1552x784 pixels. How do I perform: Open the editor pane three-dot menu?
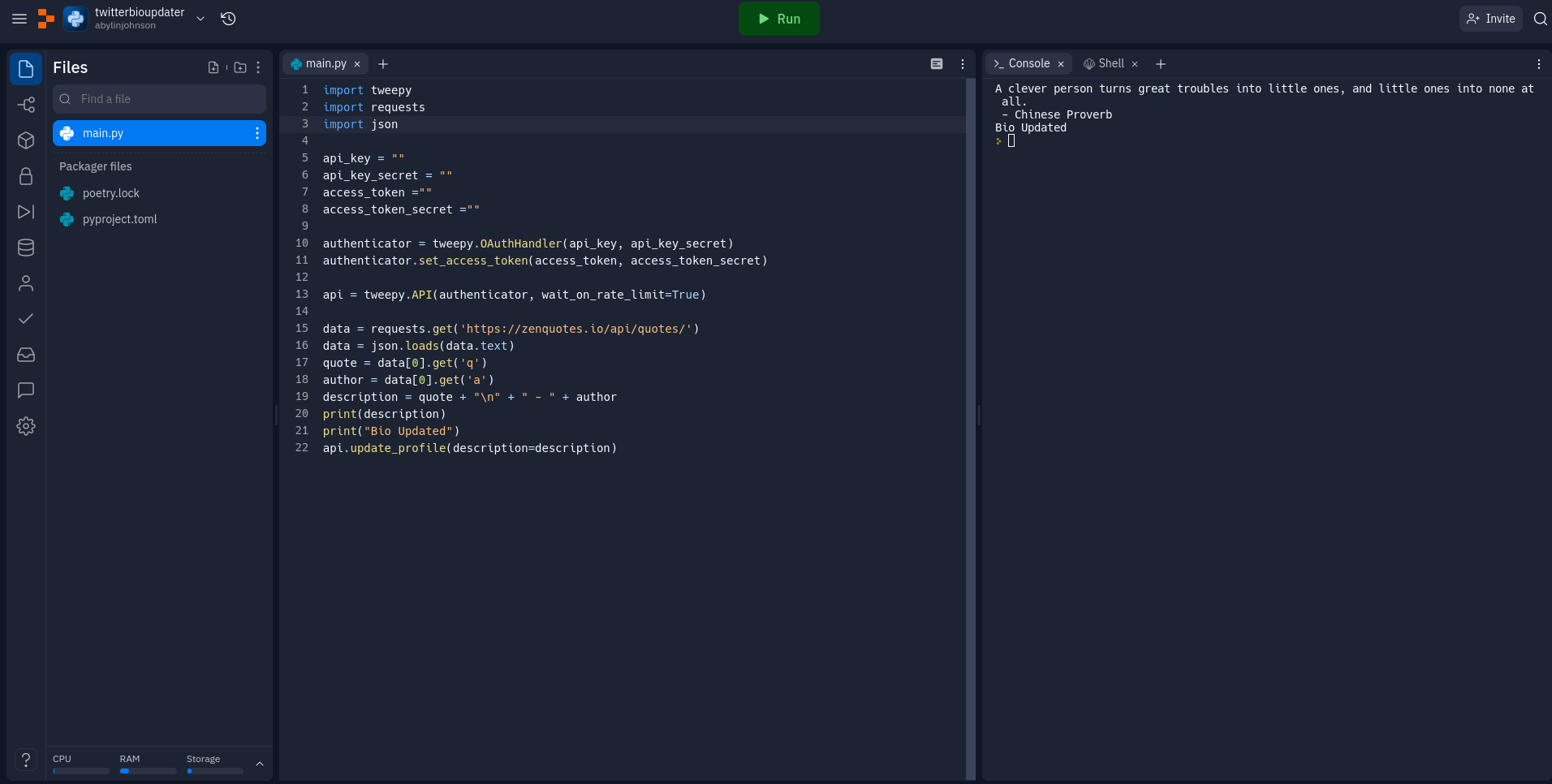coord(963,64)
